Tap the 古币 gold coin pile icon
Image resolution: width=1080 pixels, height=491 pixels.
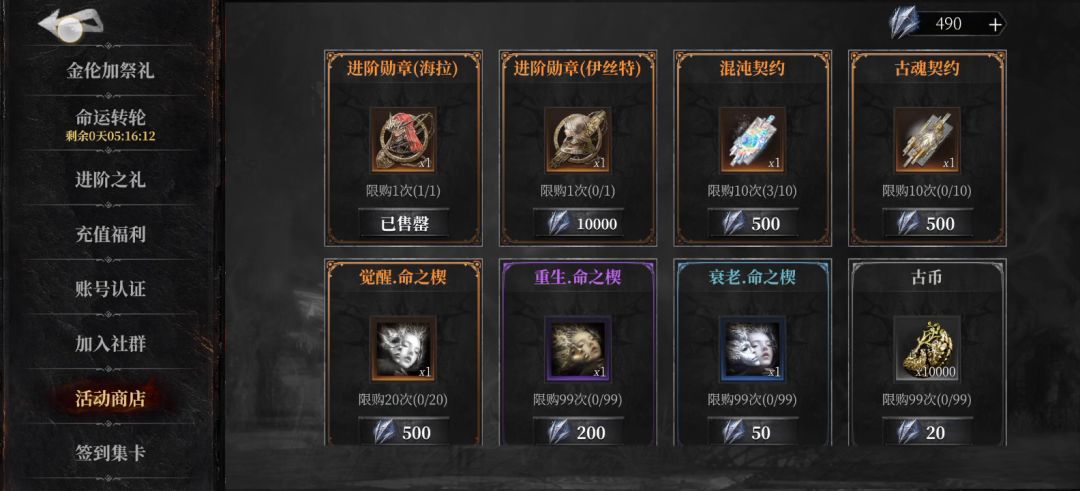(x=927, y=348)
